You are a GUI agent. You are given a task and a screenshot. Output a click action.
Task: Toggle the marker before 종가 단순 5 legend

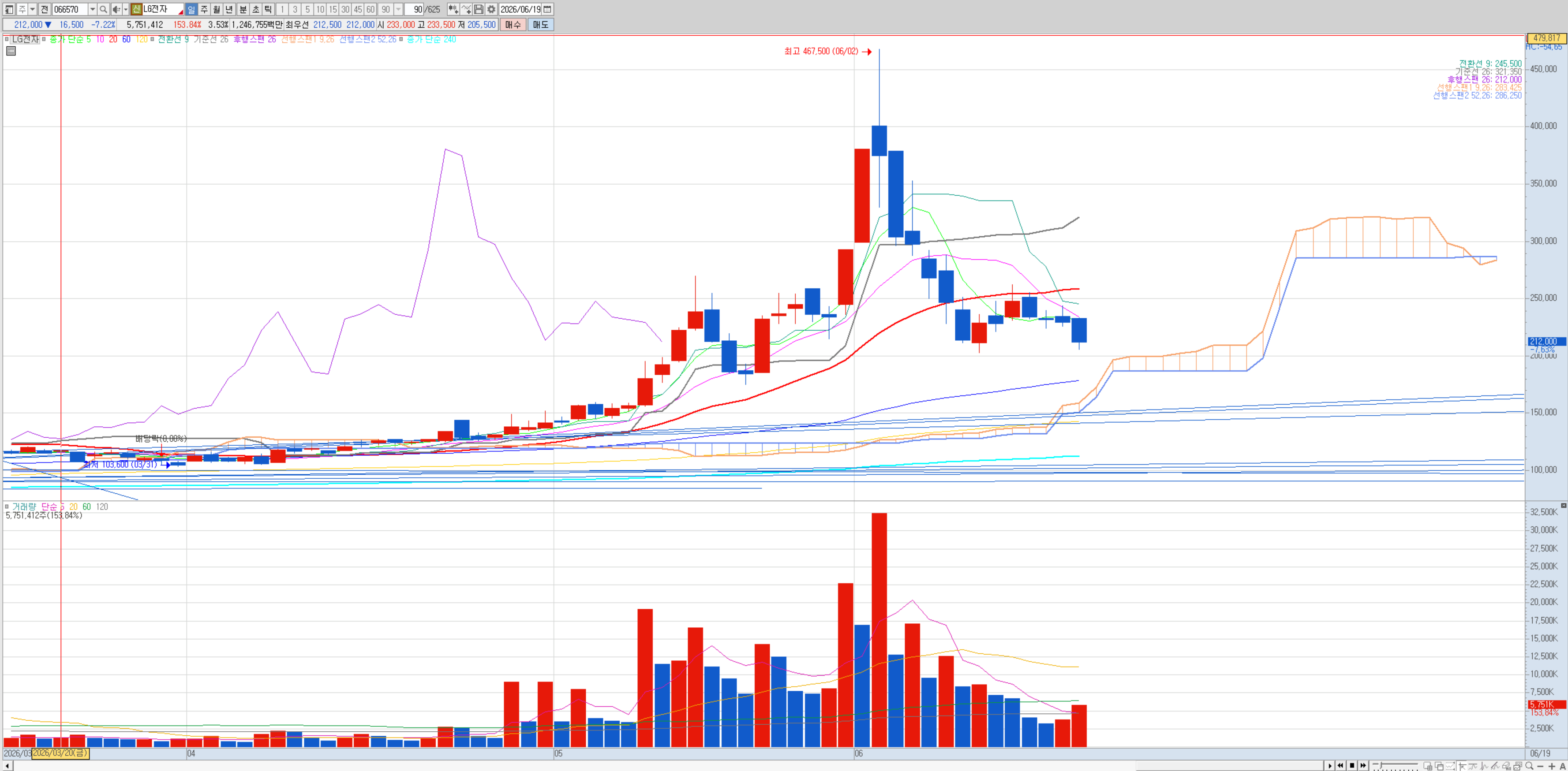44,39
